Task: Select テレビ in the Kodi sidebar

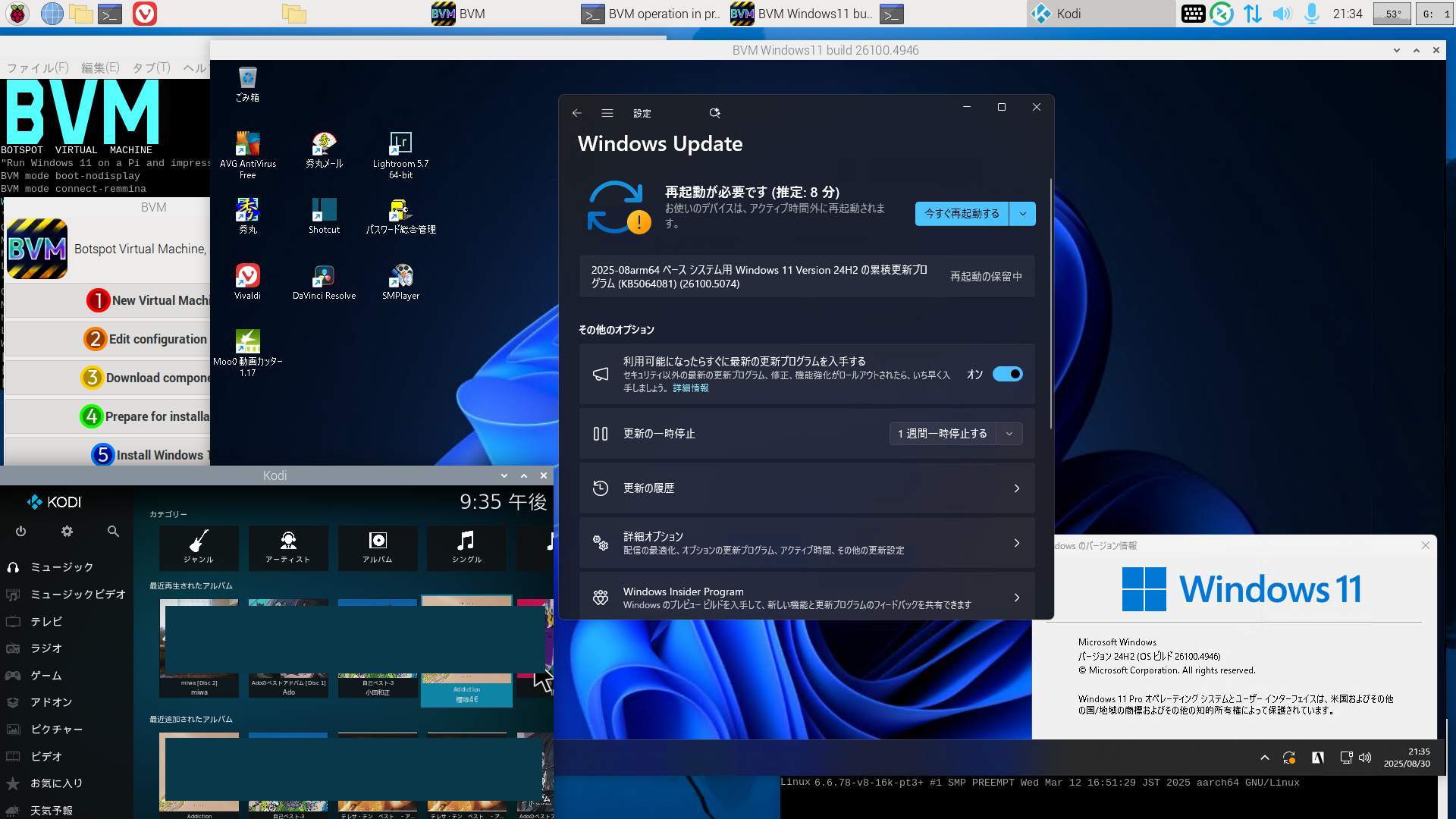Action: (x=46, y=621)
